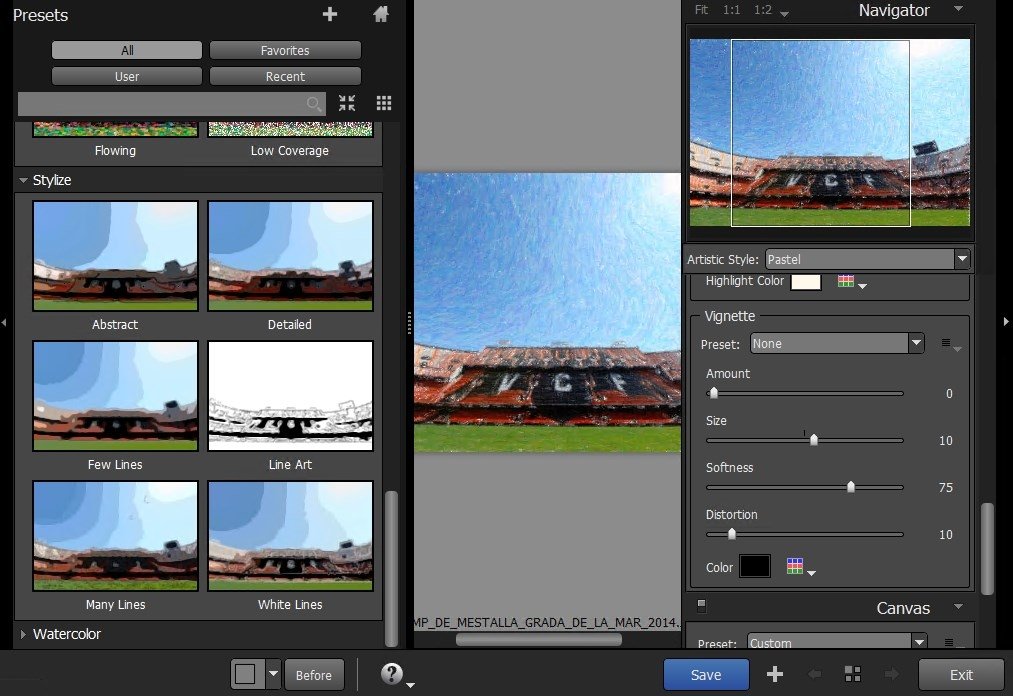1013x696 pixels.
Task: Collapse the Navigator panel arrow
Action: [x=959, y=9]
